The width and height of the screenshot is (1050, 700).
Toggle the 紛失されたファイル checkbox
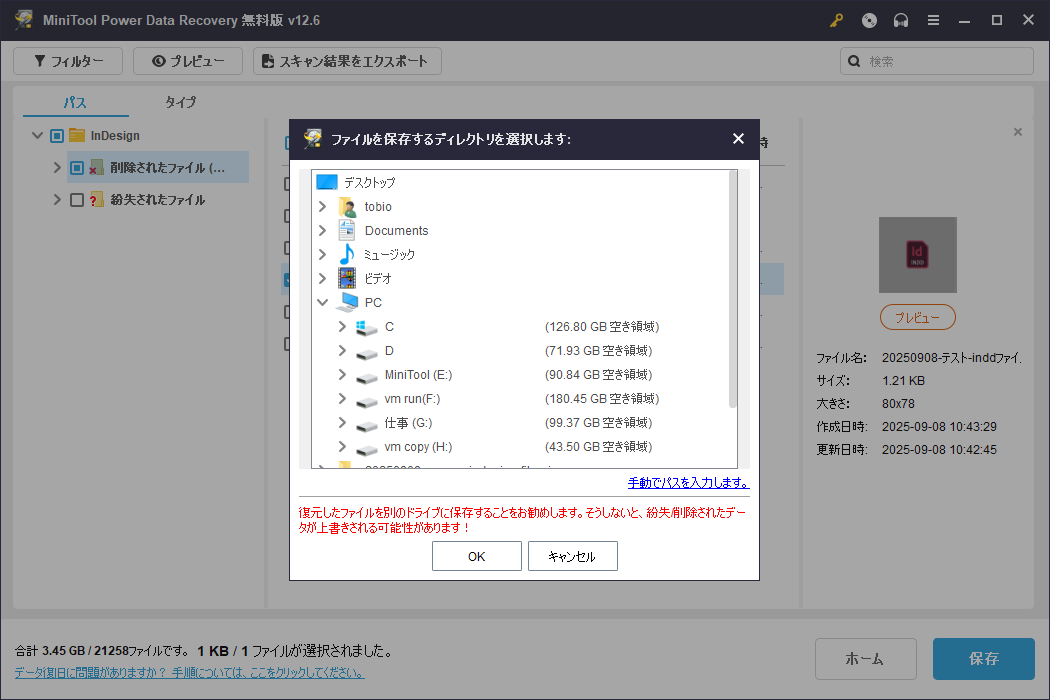[77, 200]
